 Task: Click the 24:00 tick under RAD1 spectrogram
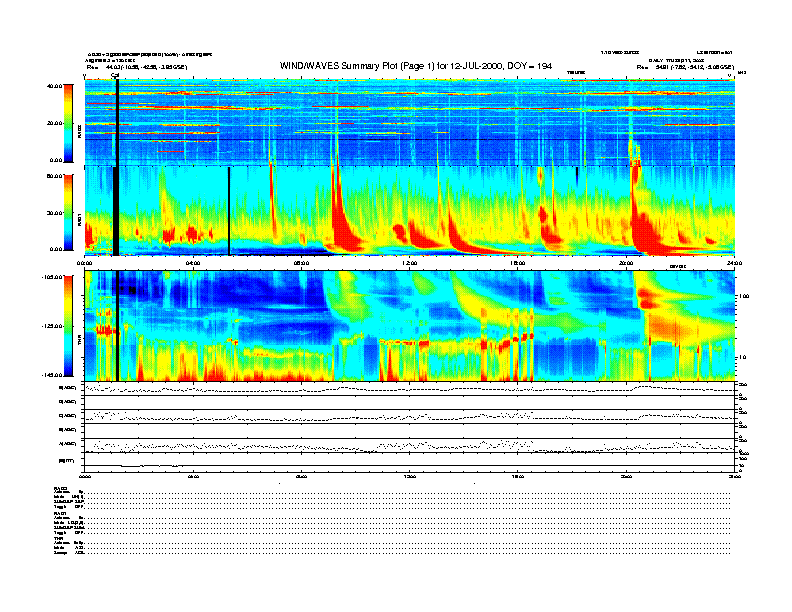(x=734, y=263)
